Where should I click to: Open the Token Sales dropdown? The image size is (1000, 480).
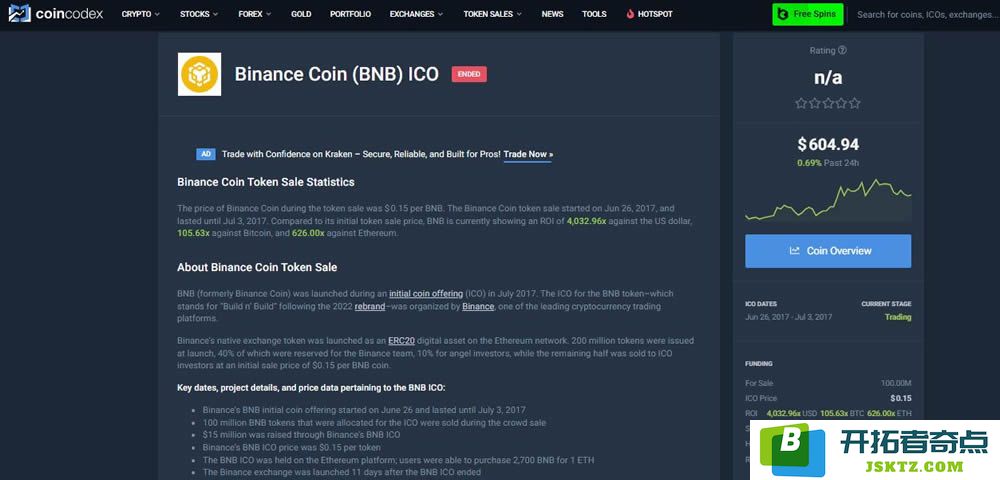tap(492, 14)
